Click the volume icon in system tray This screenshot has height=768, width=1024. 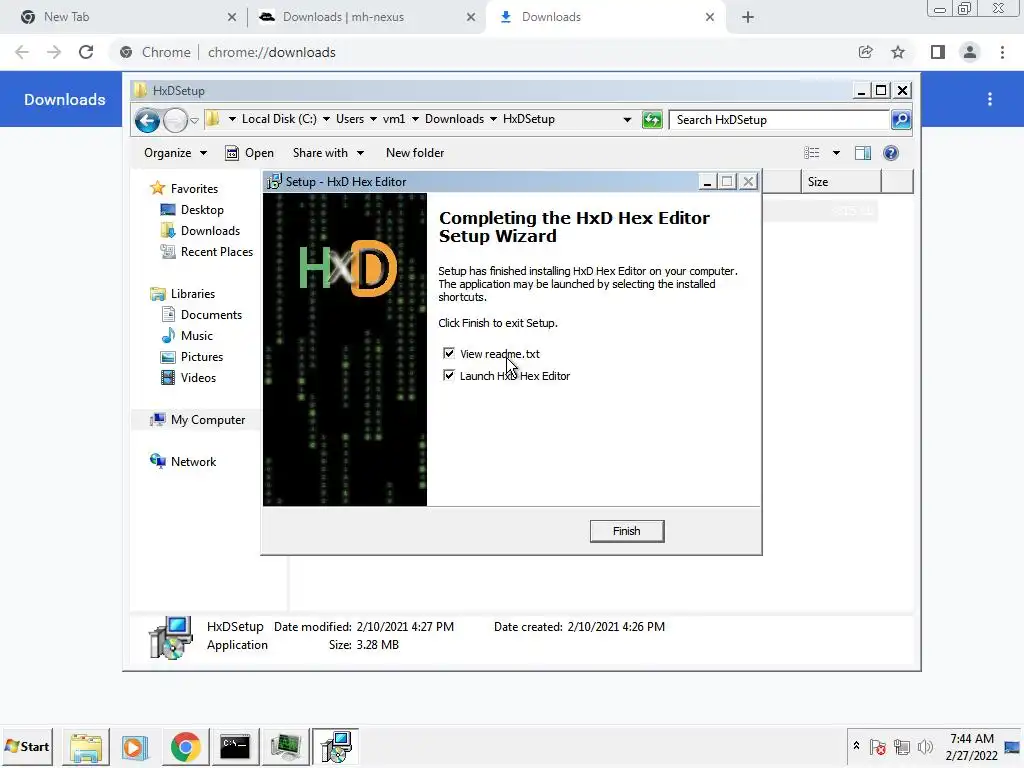pyautogui.click(x=924, y=746)
